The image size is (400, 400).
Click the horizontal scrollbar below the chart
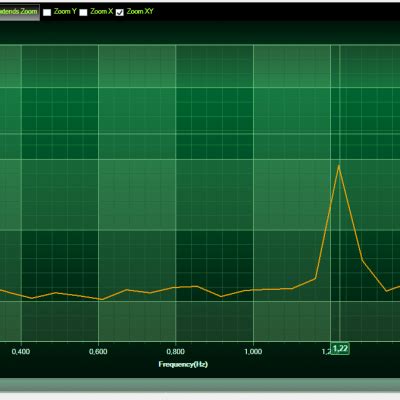[x=200, y=385]
